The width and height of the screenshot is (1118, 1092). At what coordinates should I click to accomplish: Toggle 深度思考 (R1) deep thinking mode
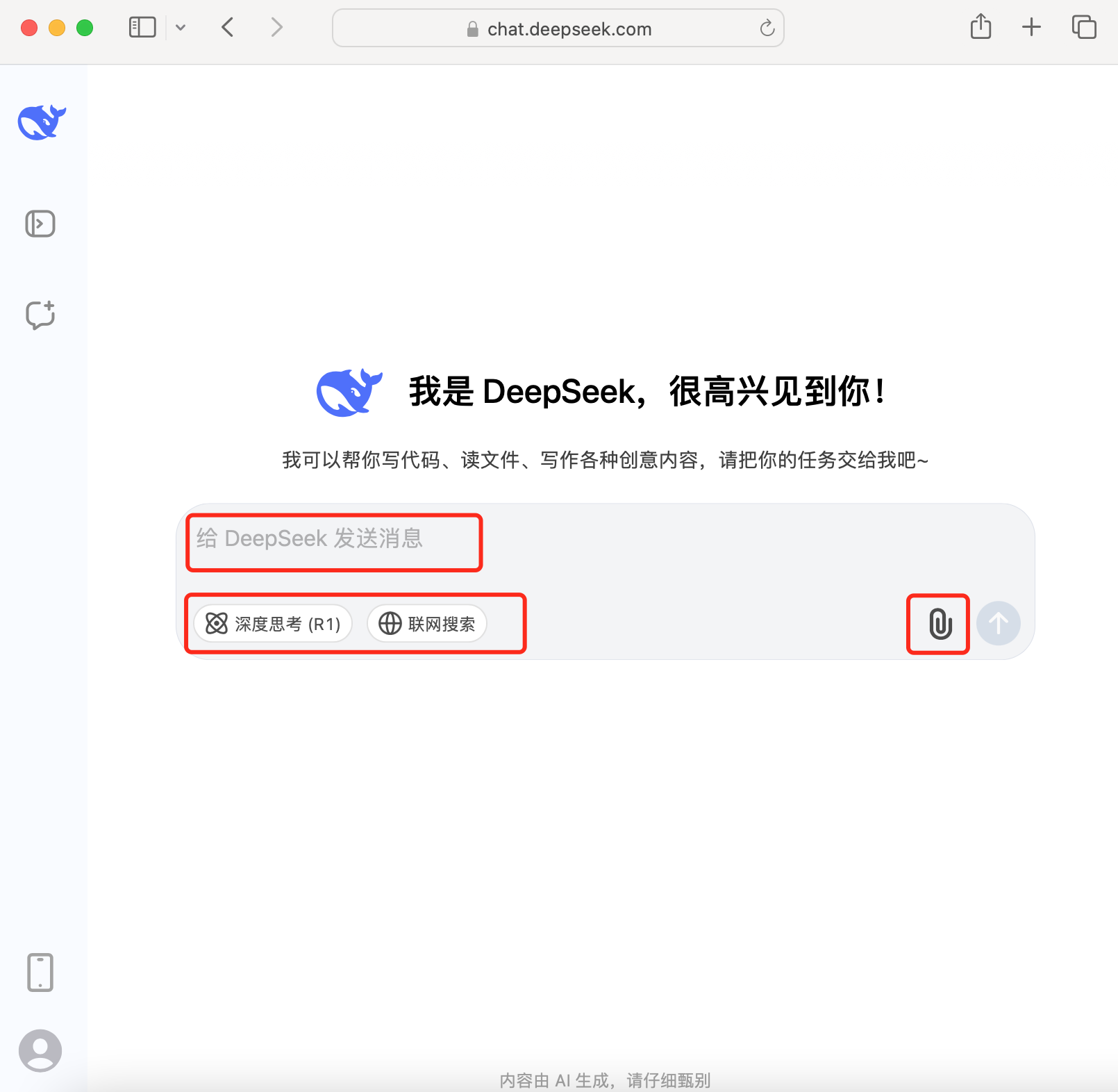pyautogui.click(x=273, y=624)
